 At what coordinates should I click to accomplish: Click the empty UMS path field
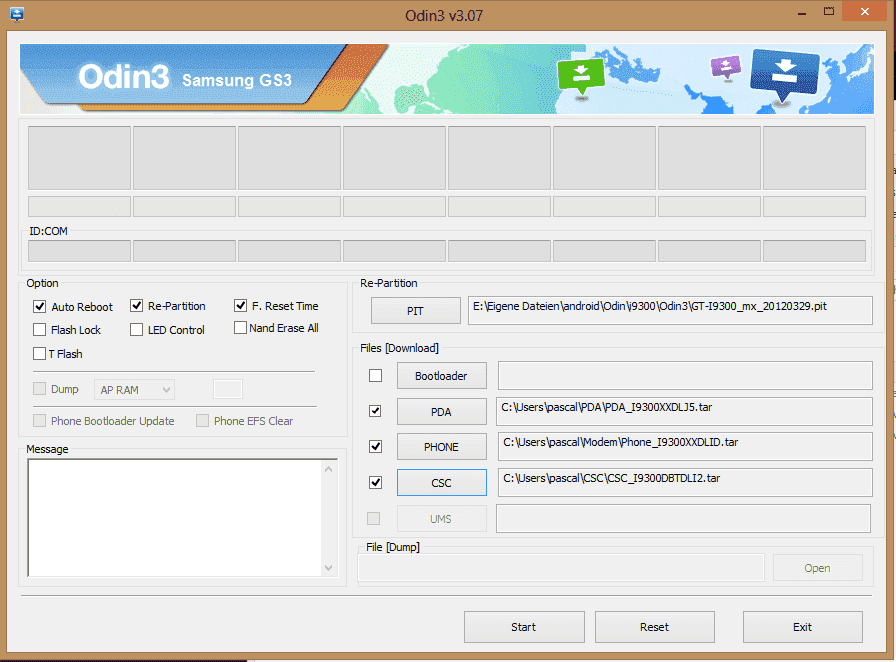(683, 519)
